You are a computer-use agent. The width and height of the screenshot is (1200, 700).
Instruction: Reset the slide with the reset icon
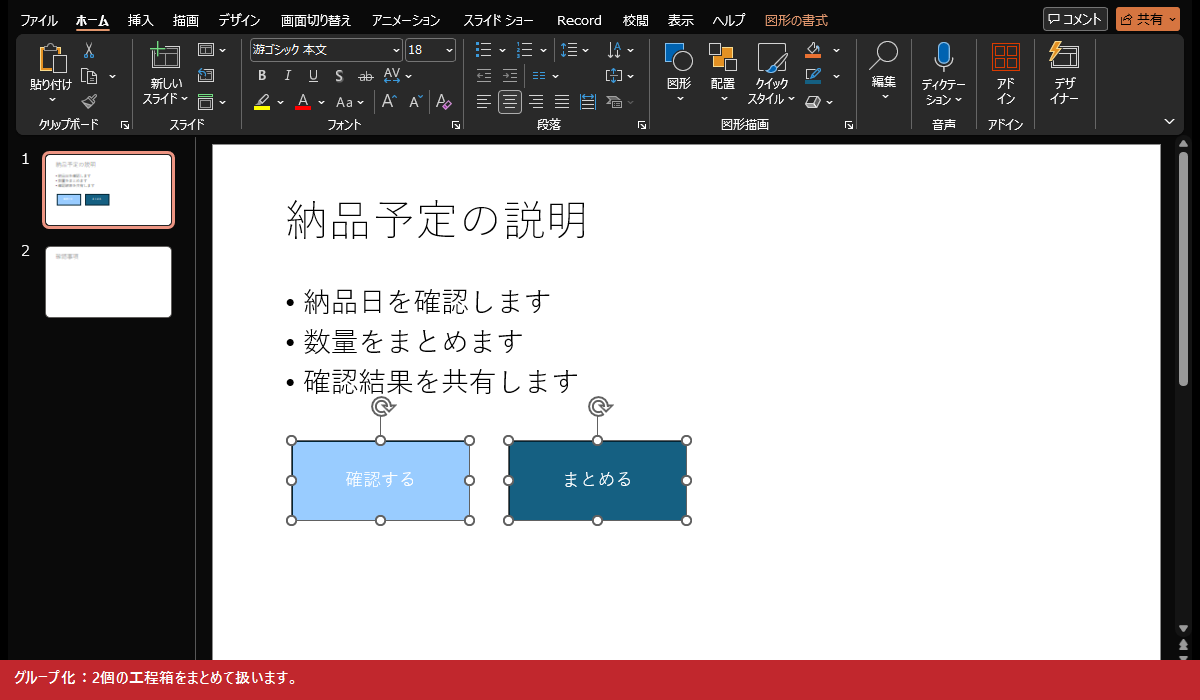(x=206, y=75)
